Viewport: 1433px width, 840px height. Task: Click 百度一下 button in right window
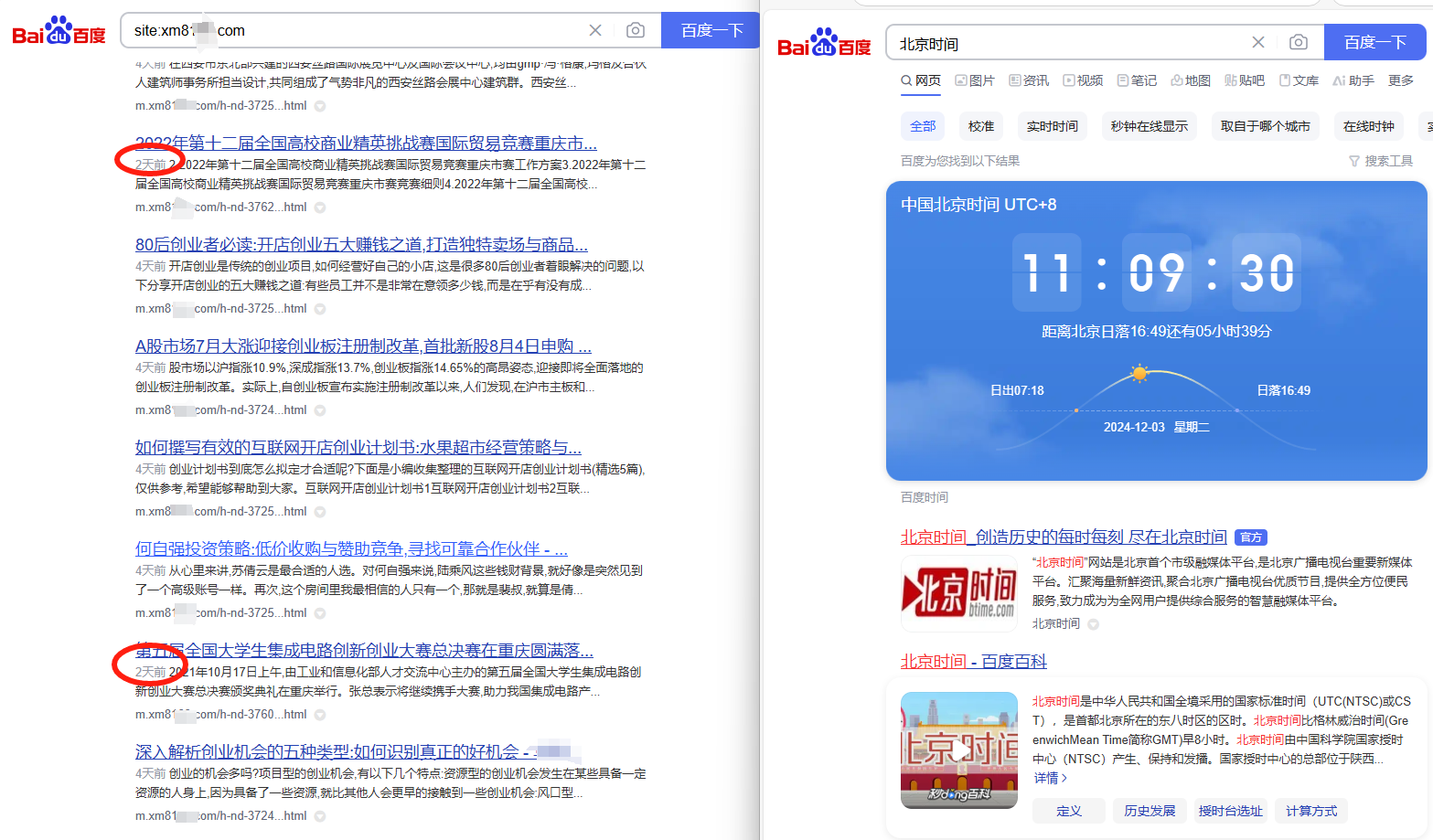tap(1375, 42)
